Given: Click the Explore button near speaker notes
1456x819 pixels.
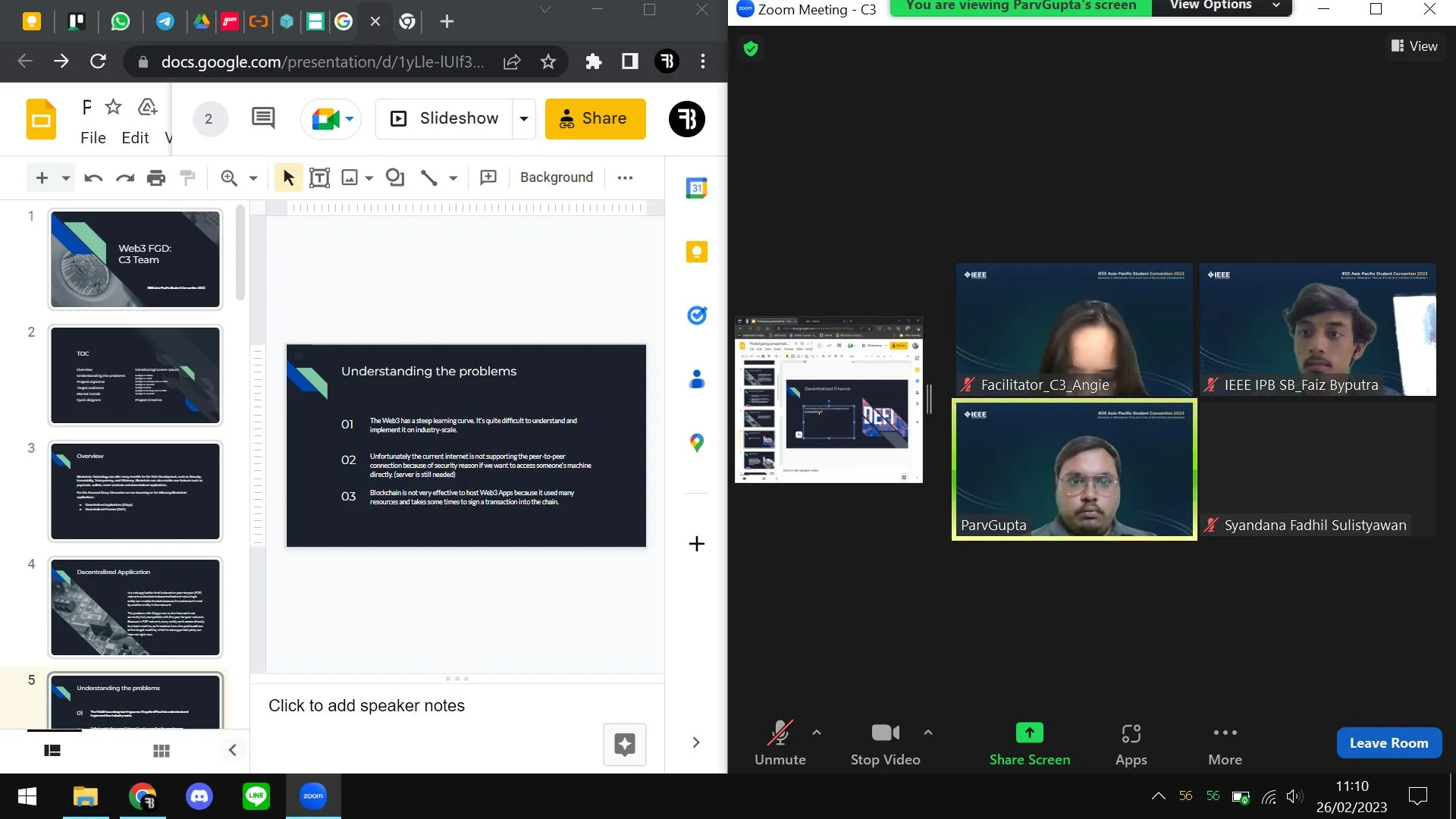Looking at the screenshot, I should click(x=625, y=745).
